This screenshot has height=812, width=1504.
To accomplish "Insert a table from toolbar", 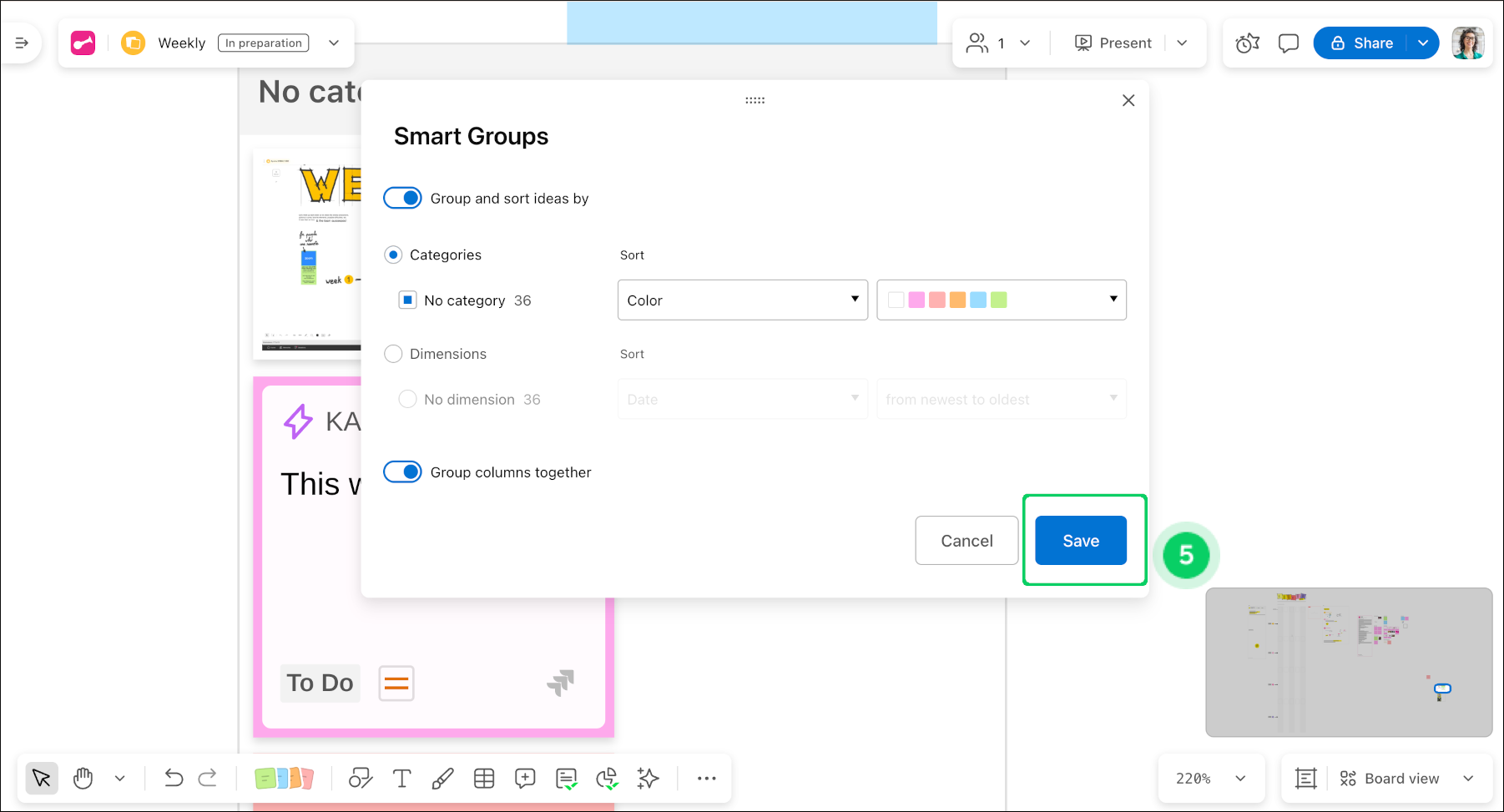I will (484, 779).
